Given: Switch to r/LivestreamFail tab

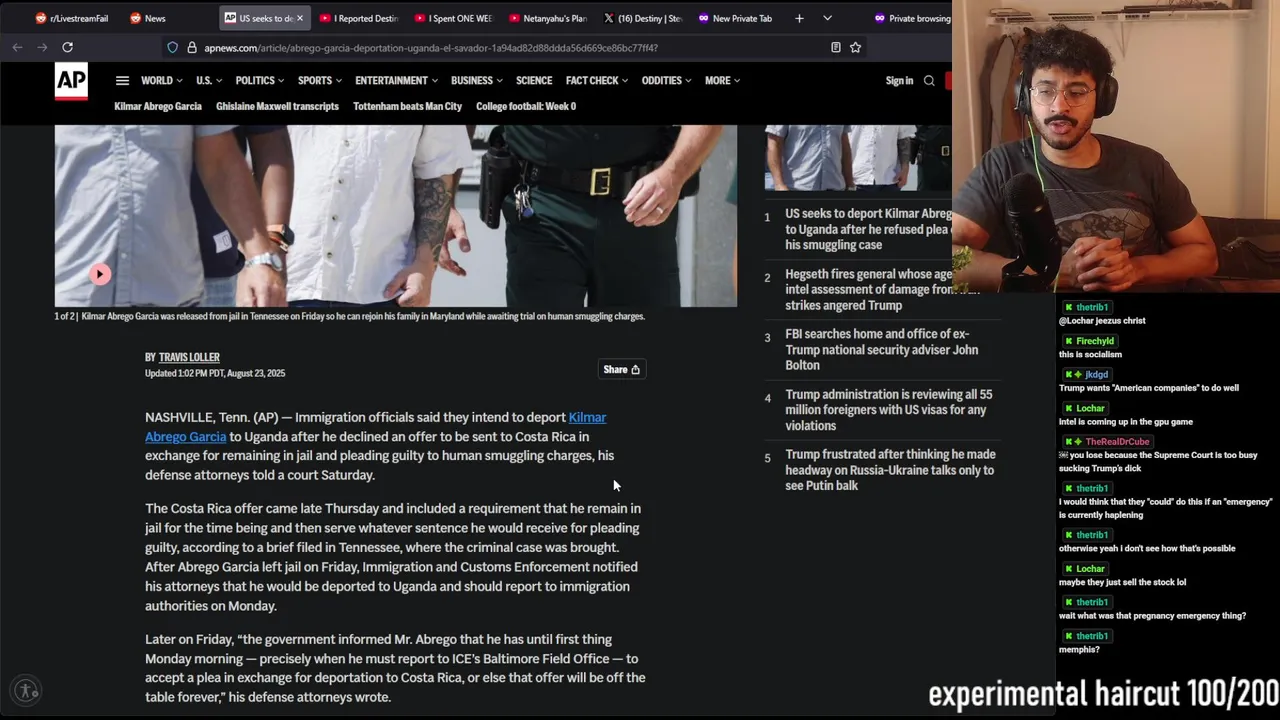Looking at the screenshot, I should coord(71,18).
